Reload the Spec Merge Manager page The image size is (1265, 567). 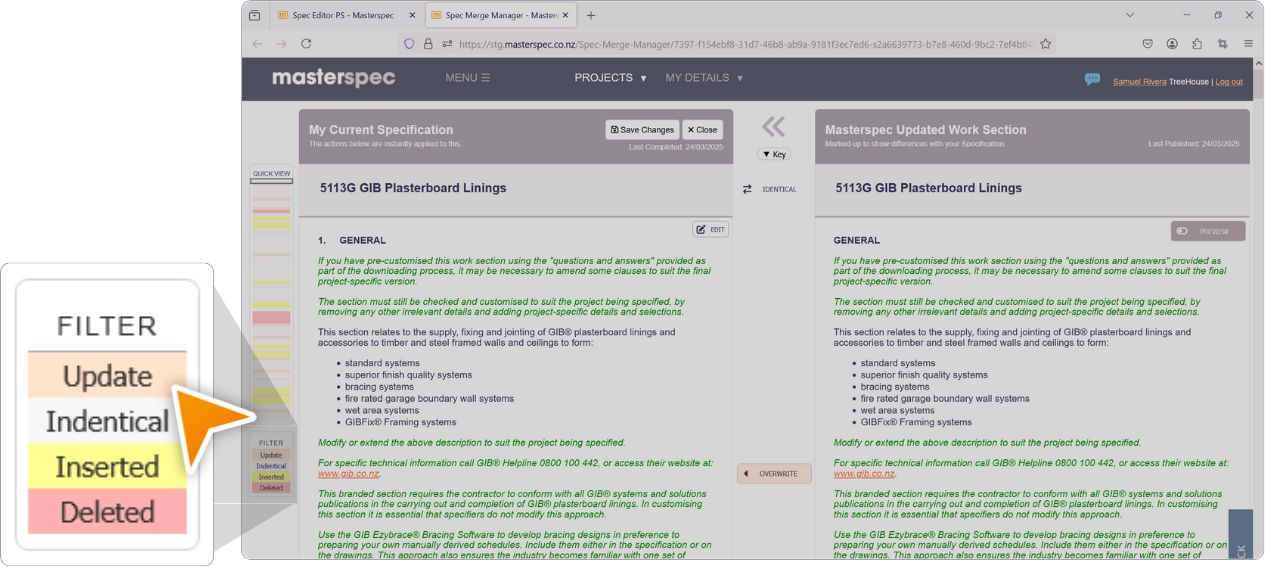coord(306,44)
